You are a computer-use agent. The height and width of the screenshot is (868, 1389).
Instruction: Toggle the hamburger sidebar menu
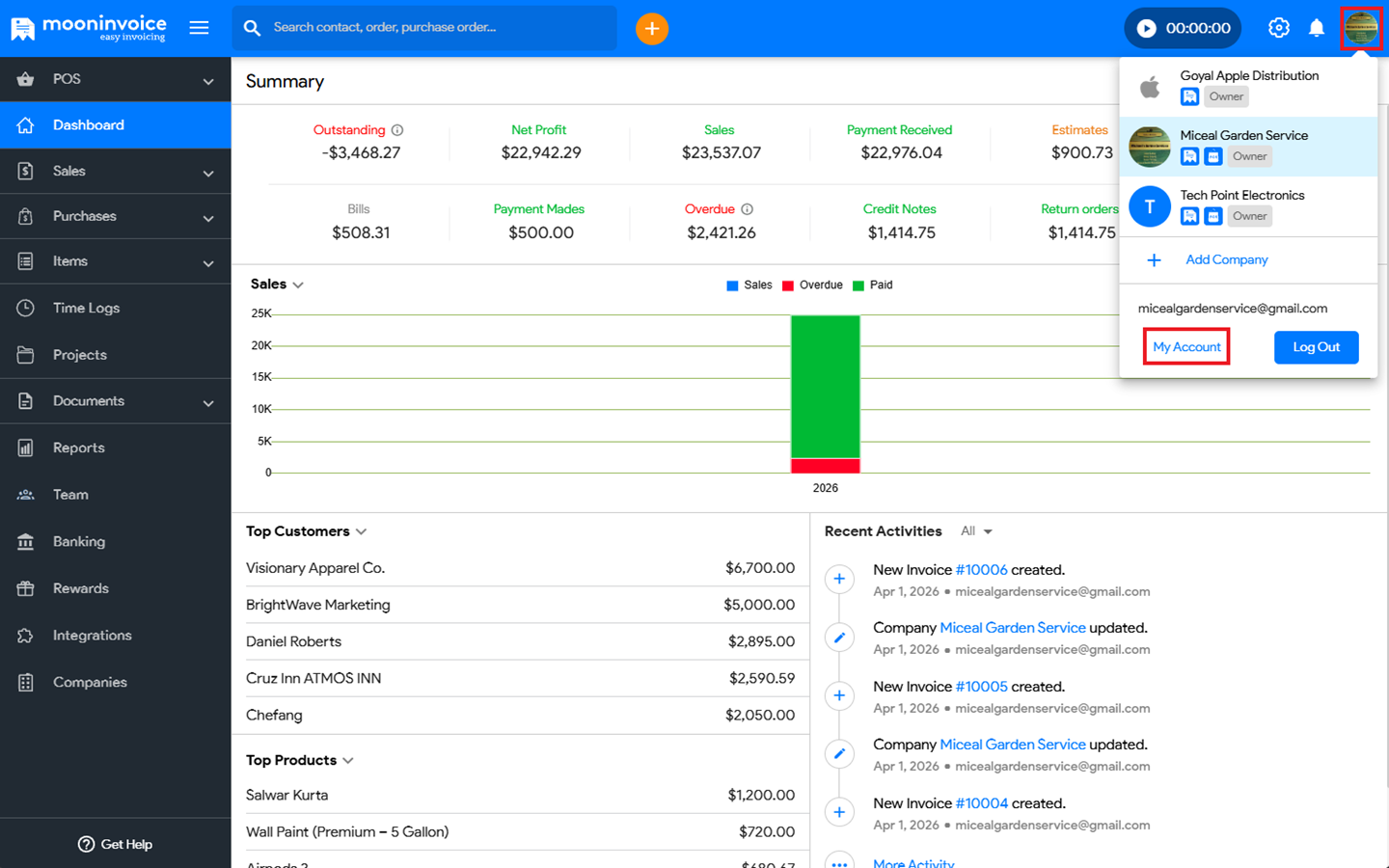point(199,28)
